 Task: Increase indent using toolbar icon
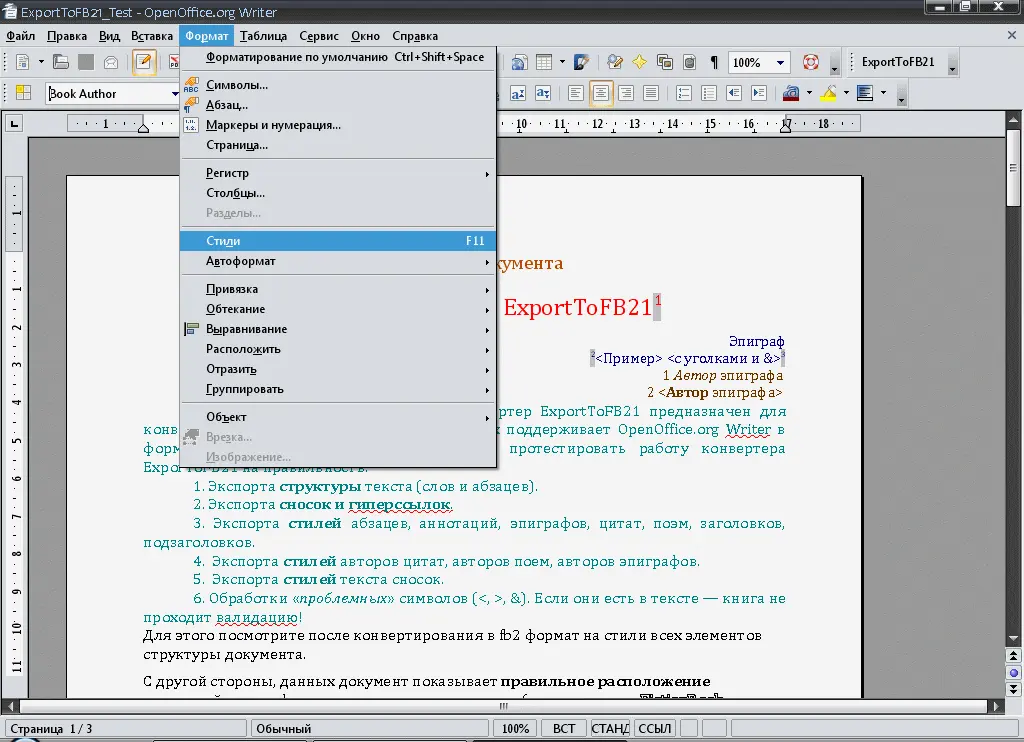tap(759, 93)
